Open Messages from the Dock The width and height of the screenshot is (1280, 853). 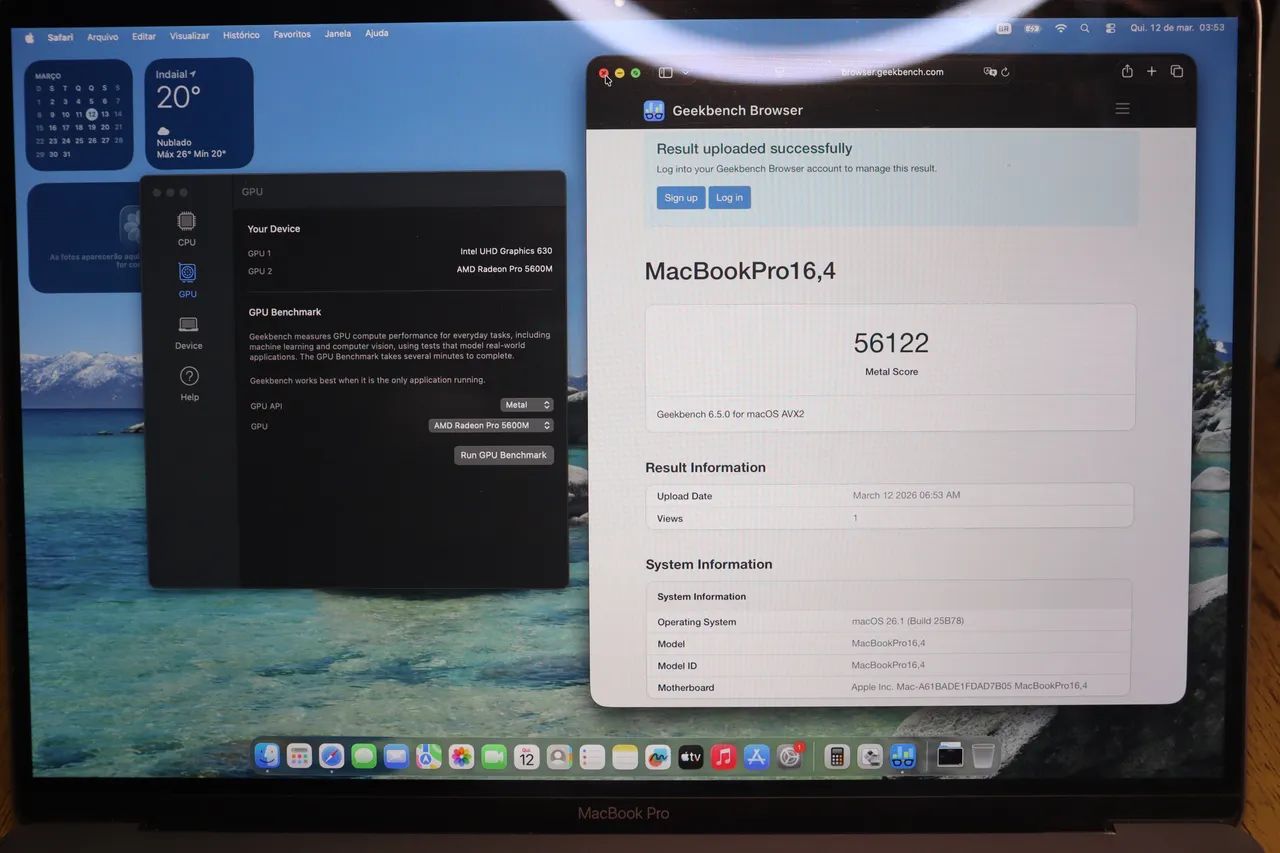tap(364, 757)
